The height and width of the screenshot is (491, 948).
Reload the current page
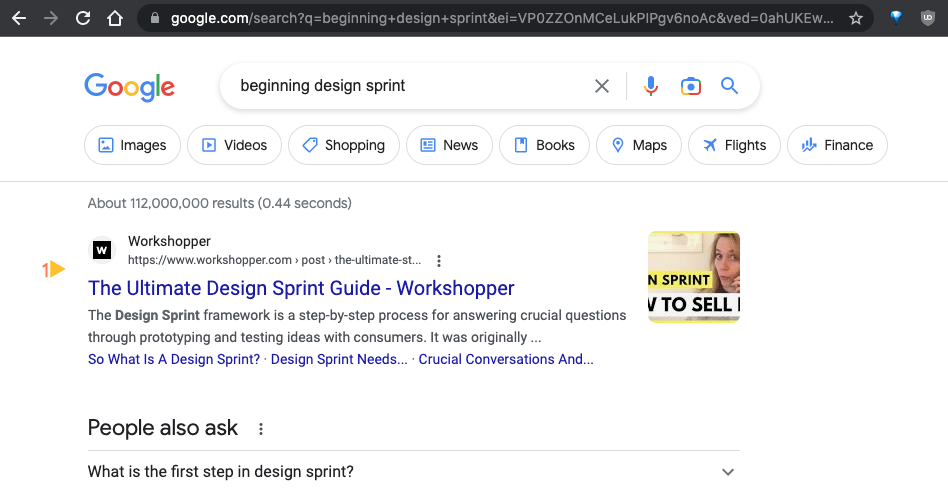click(x=83, y=18)
